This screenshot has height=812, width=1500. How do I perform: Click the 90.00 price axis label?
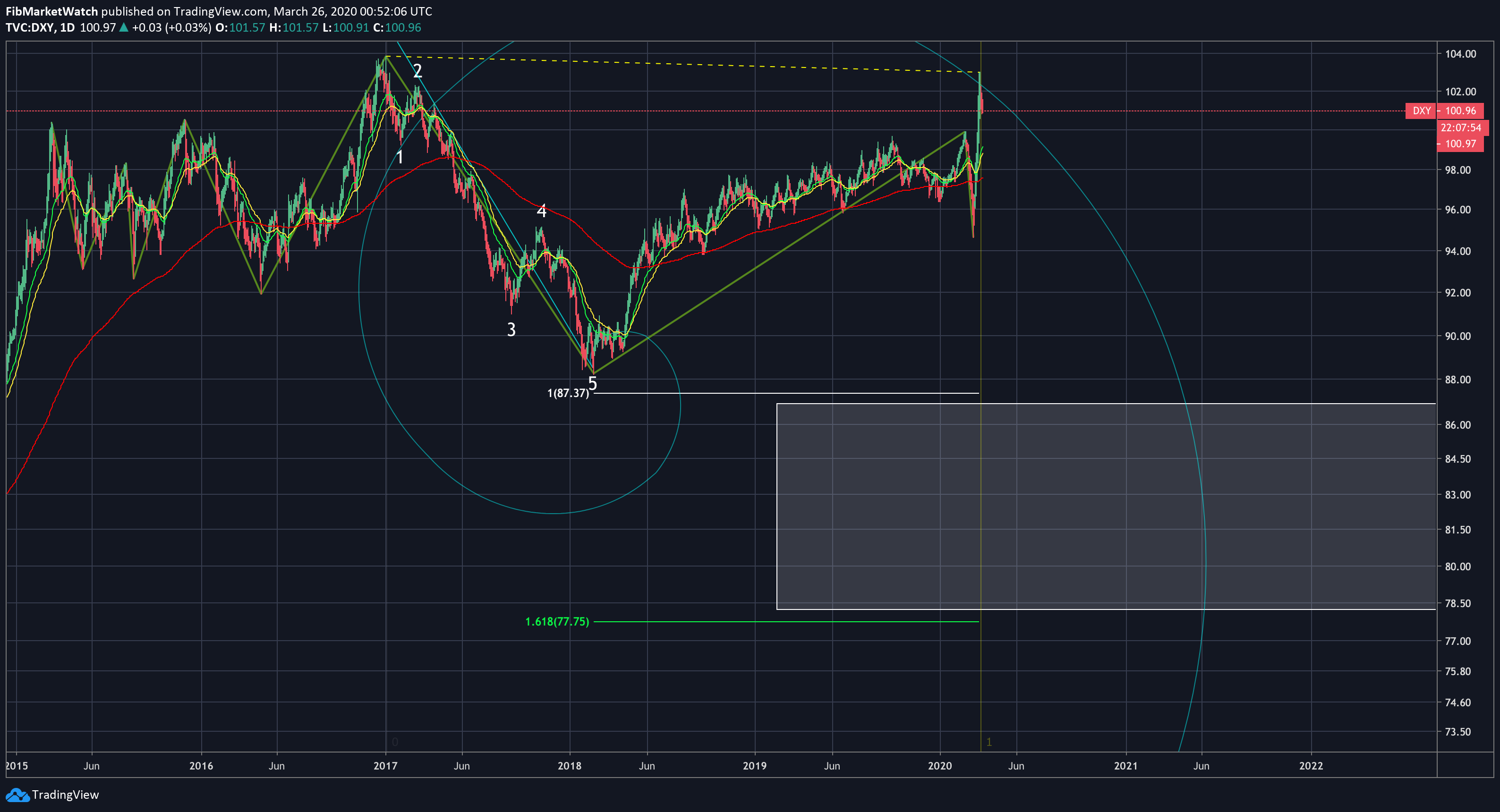[x=1458, y=336]
